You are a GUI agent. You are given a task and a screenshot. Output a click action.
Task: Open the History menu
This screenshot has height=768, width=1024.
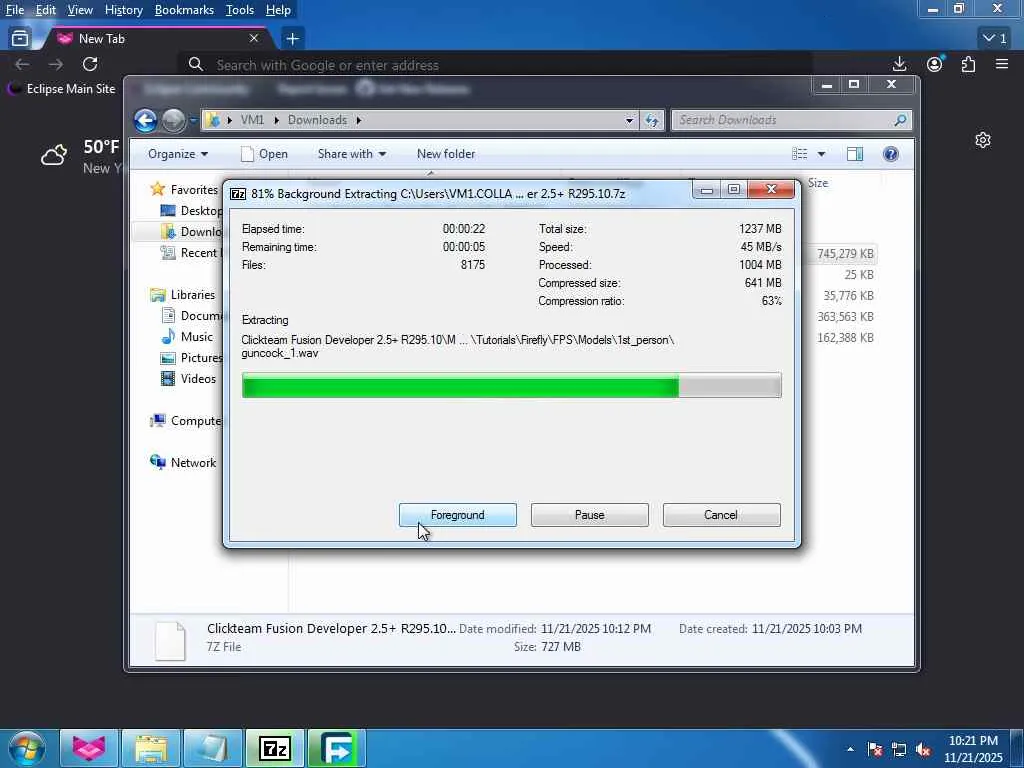pyautogui.click(x=123, y=10)
